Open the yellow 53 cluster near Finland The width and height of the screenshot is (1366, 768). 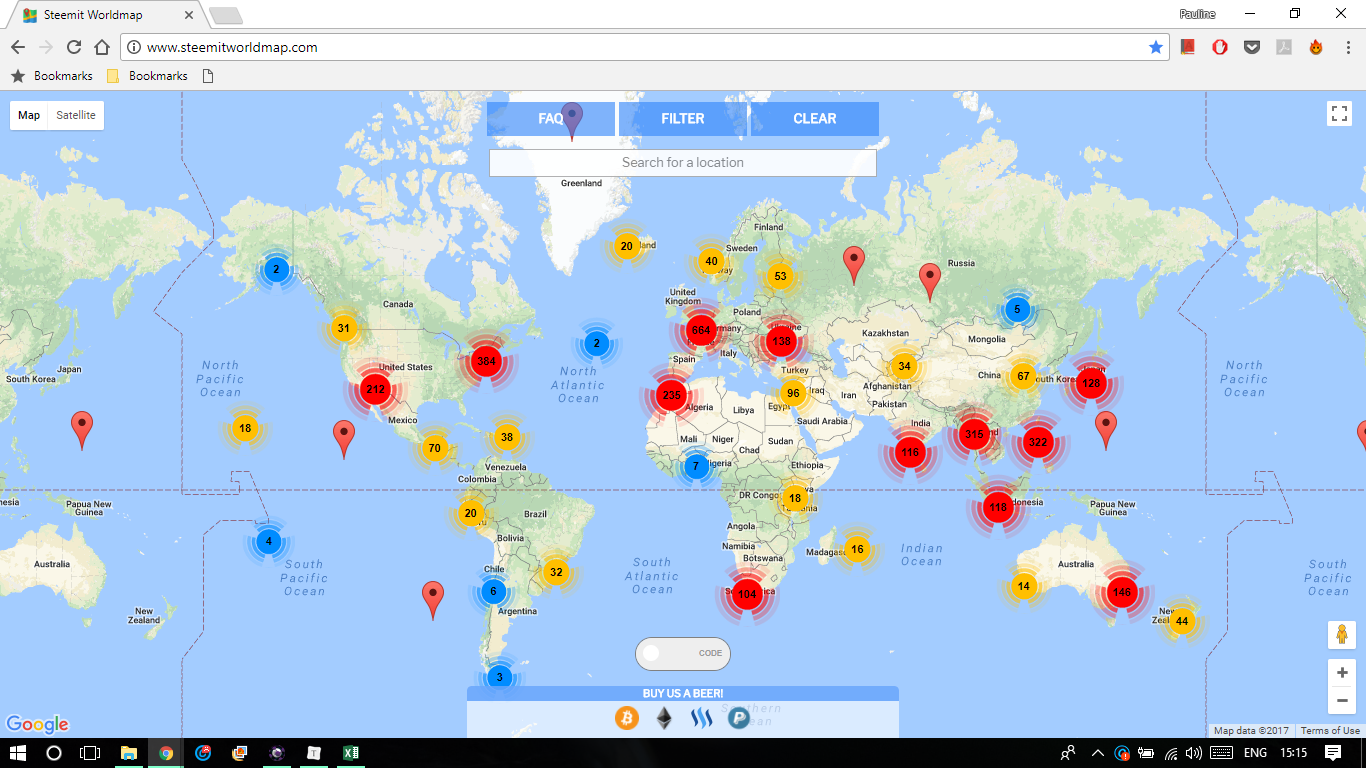tap(780, 276)
